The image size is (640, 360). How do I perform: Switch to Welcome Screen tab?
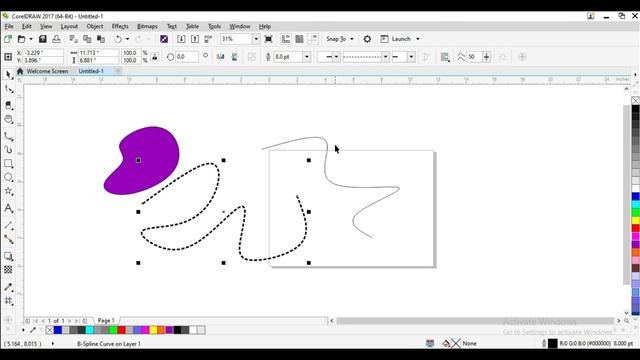[47, 71]
